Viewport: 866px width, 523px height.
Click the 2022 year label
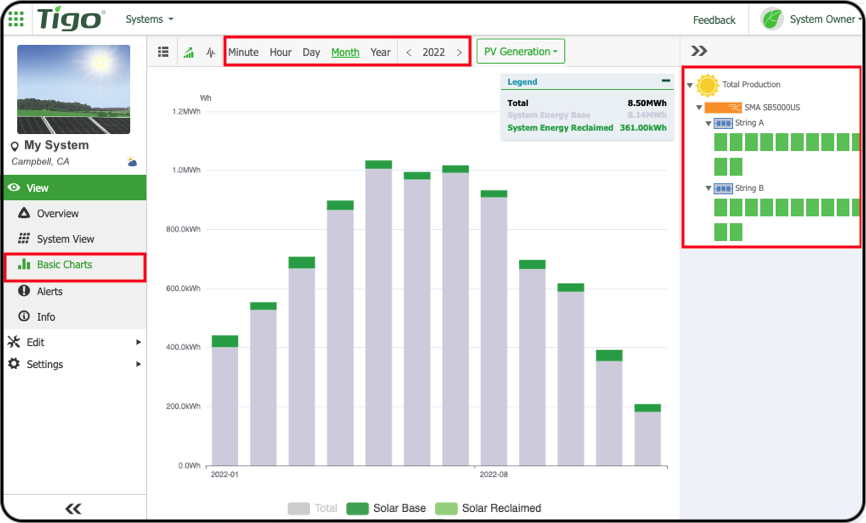[434, 52]
